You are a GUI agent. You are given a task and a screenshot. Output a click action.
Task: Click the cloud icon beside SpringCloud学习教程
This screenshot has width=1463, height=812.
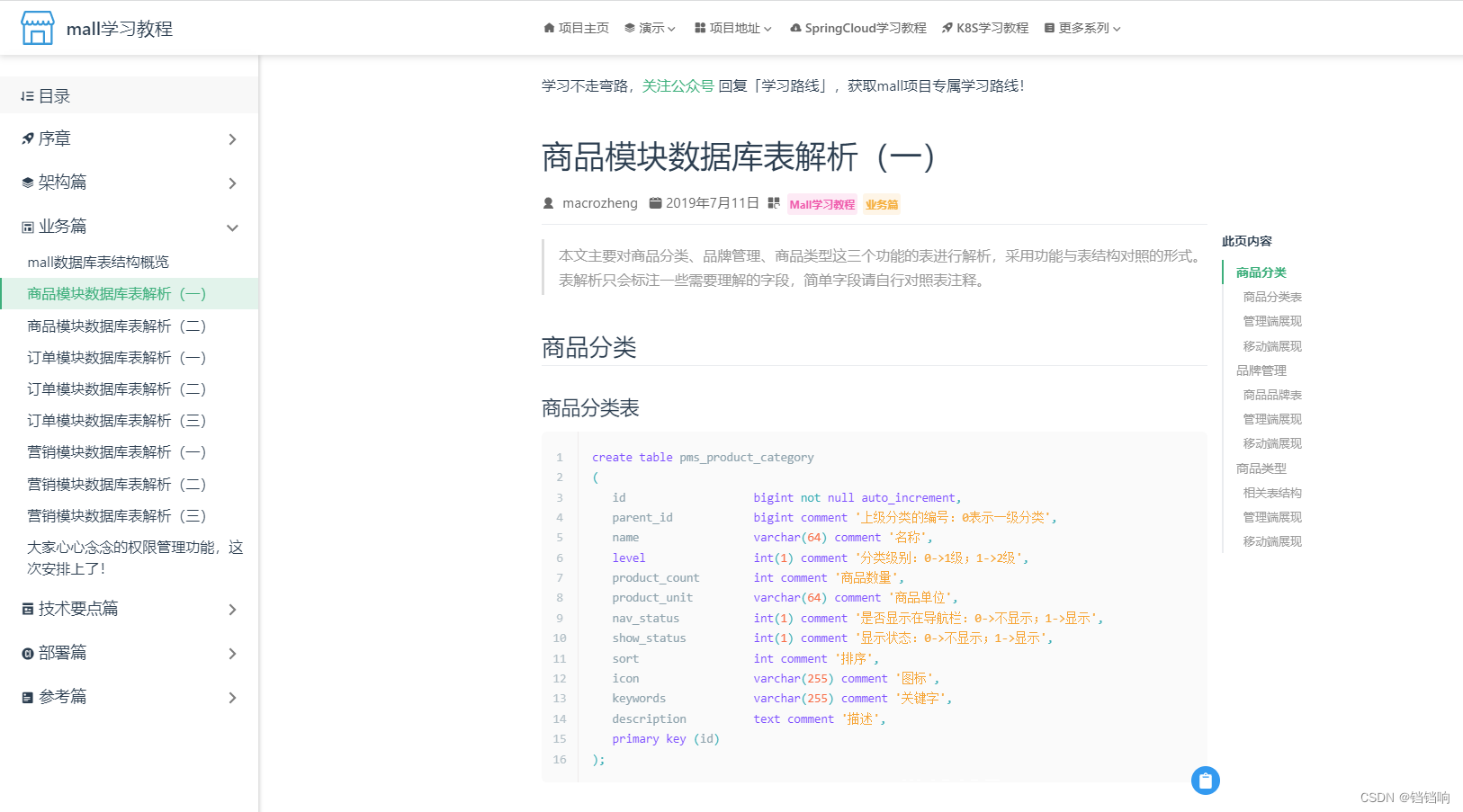pos(795,28)
